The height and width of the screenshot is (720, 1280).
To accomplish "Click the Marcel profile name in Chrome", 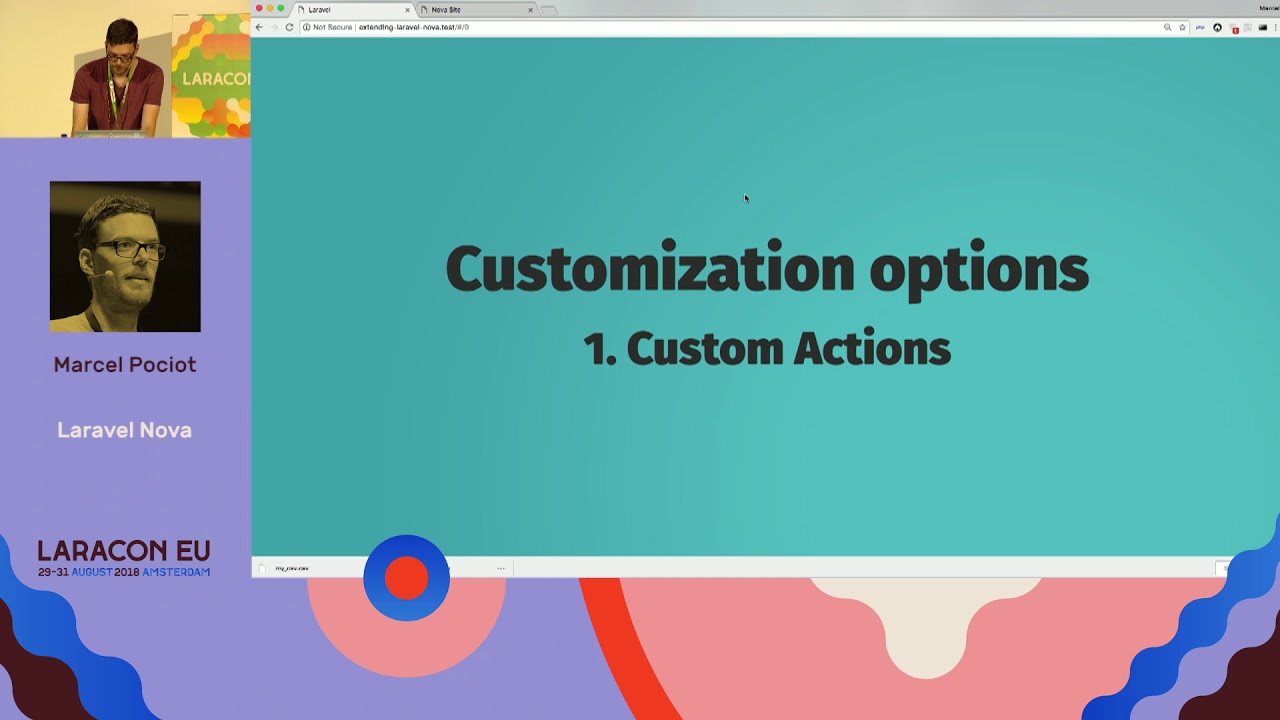I will (x=1269, y=8).
